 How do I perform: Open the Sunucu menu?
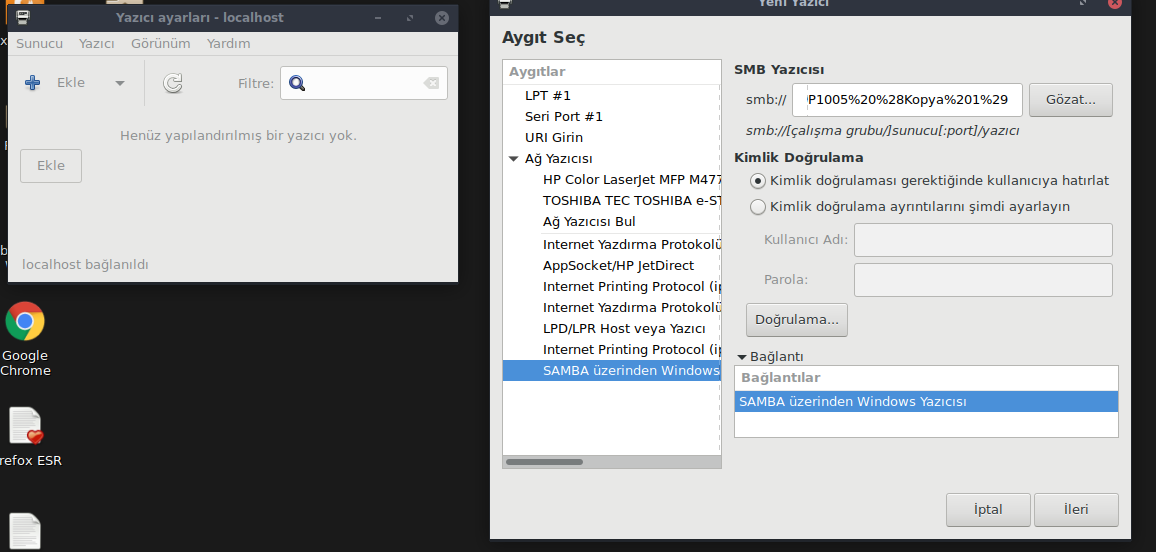(x=39, y=44)
